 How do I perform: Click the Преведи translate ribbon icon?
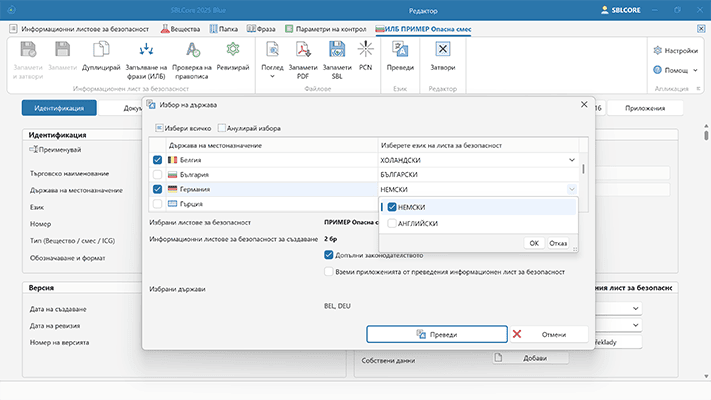tap(400, 49)
